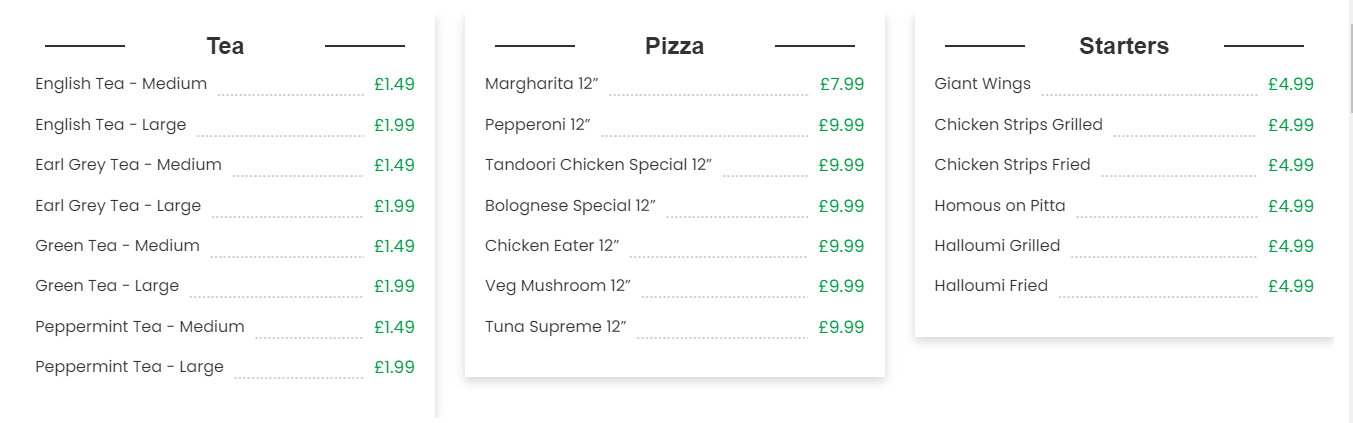The height and width of the screenshot is (423, 1353).
Task: Select Halloumi Fried starter
Action: (991, 286)
